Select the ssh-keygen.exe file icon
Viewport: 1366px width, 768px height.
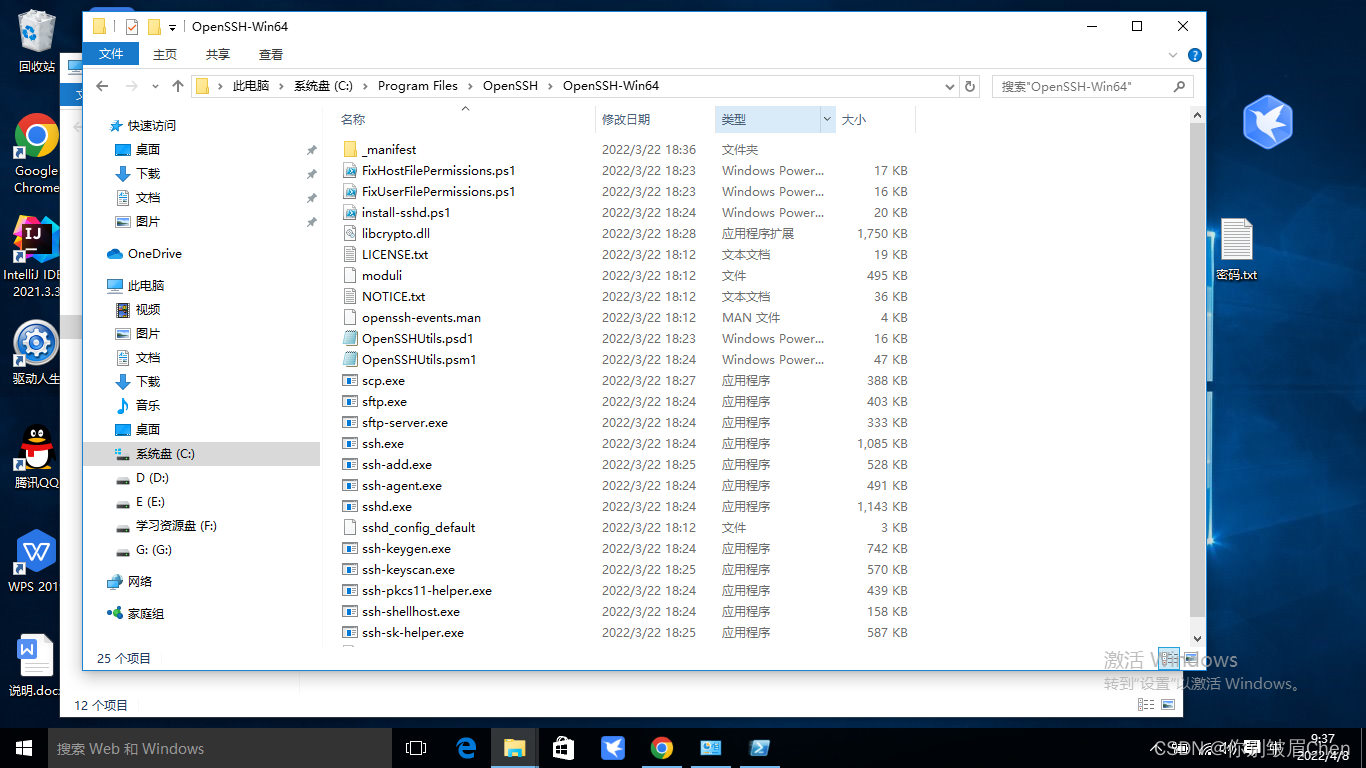click(x=350, y=549)
